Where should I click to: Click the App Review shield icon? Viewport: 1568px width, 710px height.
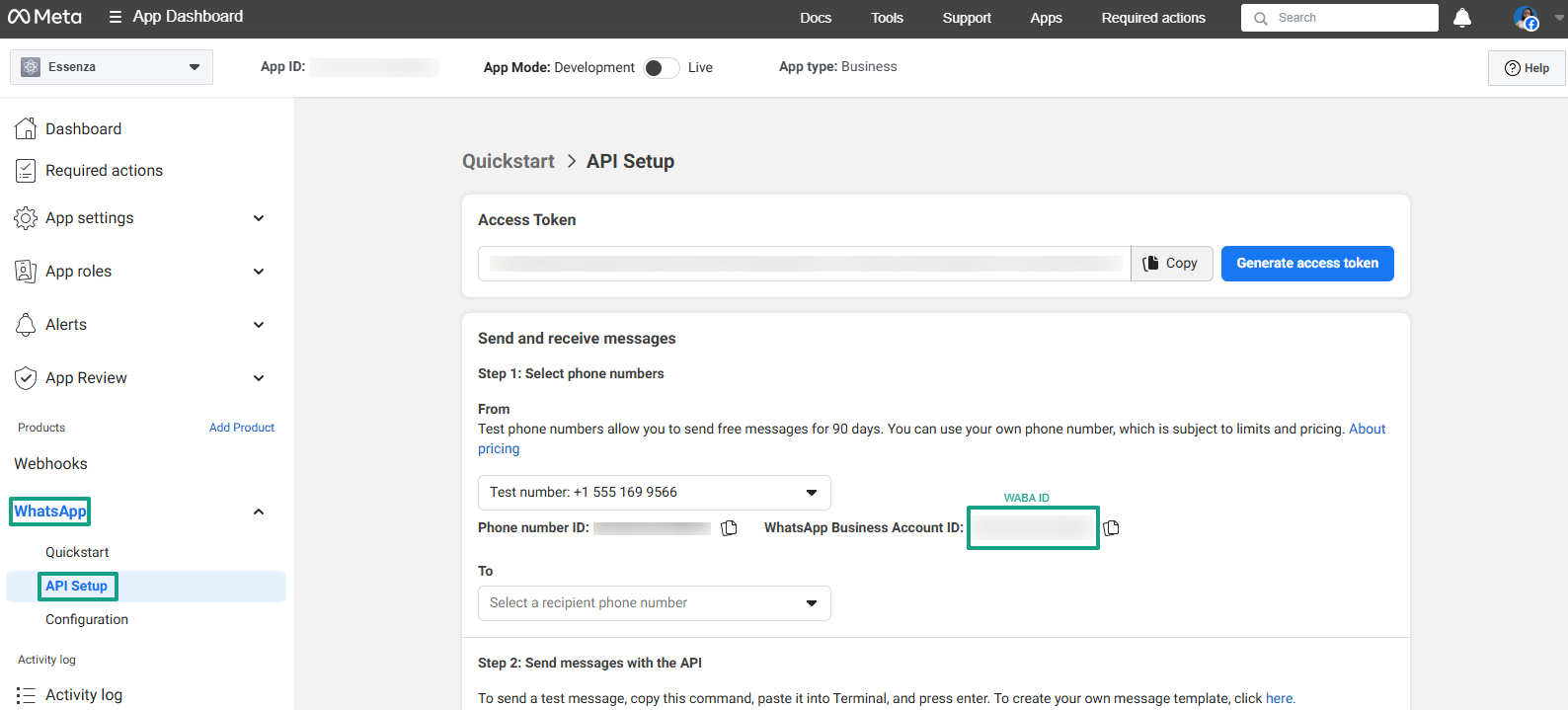(x=26, y=378)
